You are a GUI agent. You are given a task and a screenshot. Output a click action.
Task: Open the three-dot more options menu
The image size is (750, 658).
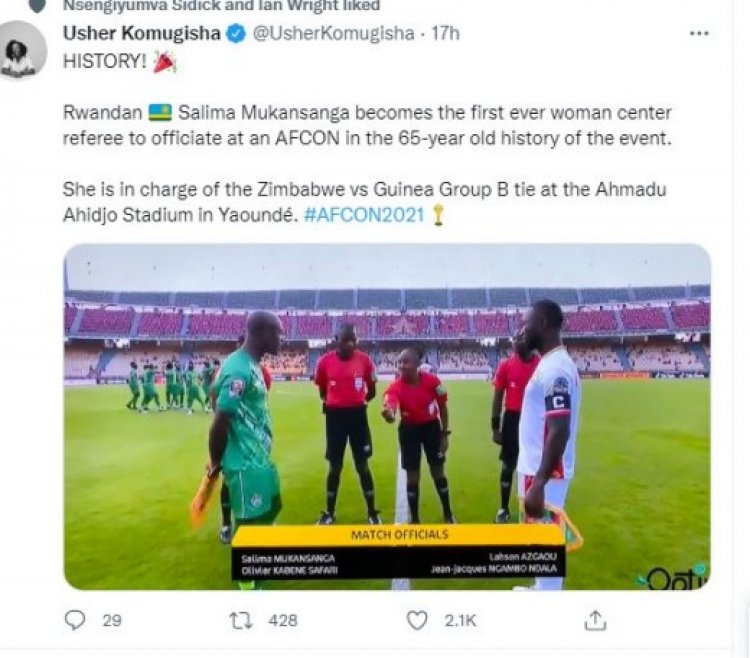699,33
